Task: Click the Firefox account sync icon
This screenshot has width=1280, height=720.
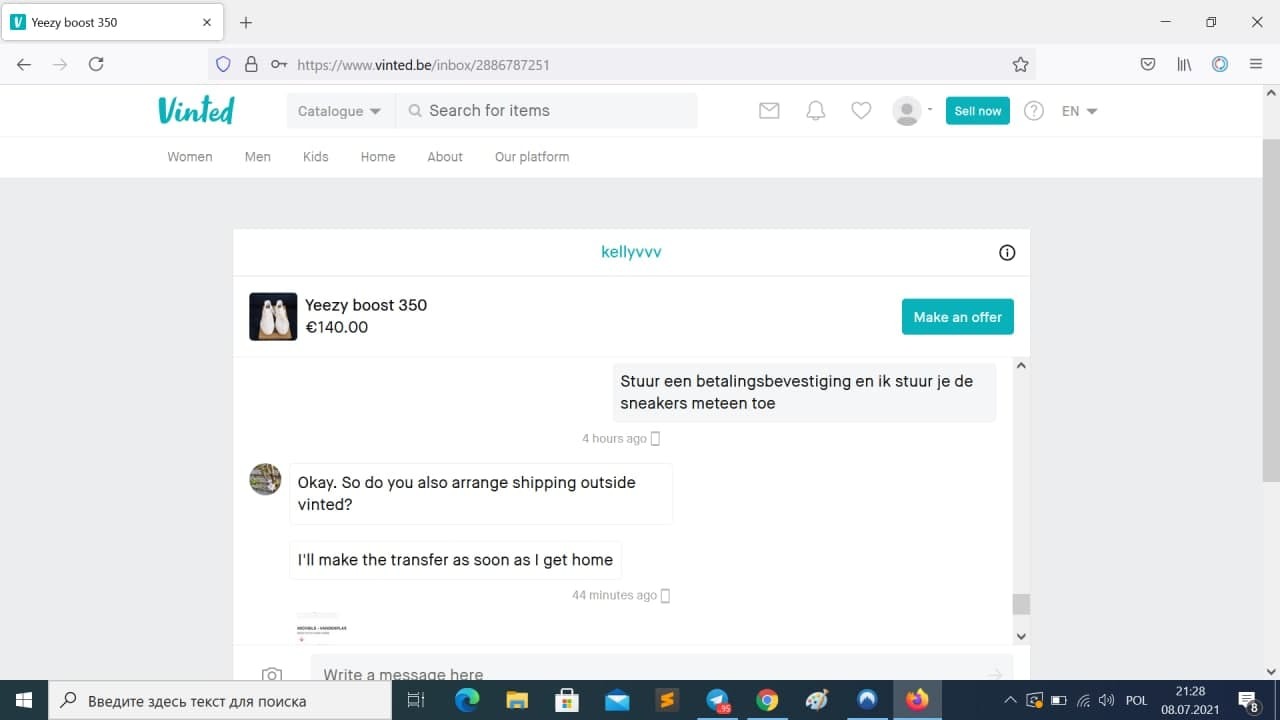Action: point(1220,64)
